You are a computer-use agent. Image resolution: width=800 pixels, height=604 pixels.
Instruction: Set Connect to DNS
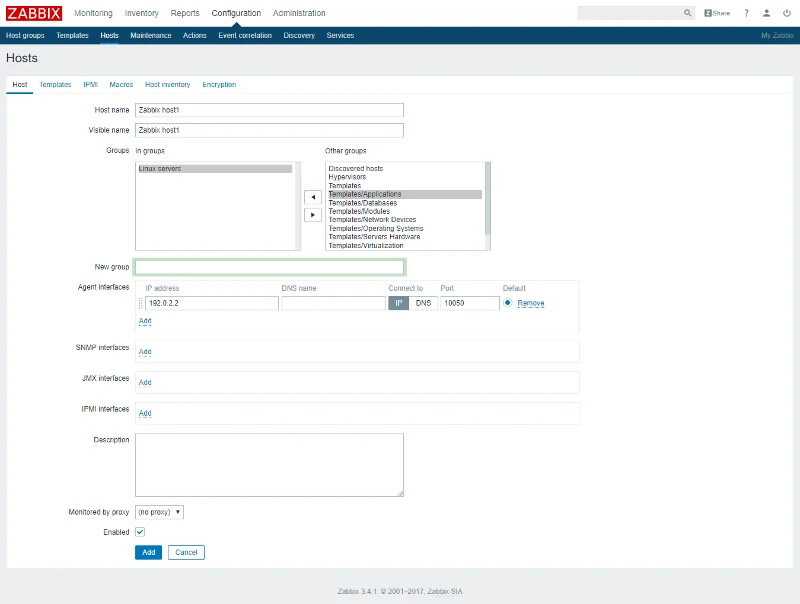(x=423, y=303)
